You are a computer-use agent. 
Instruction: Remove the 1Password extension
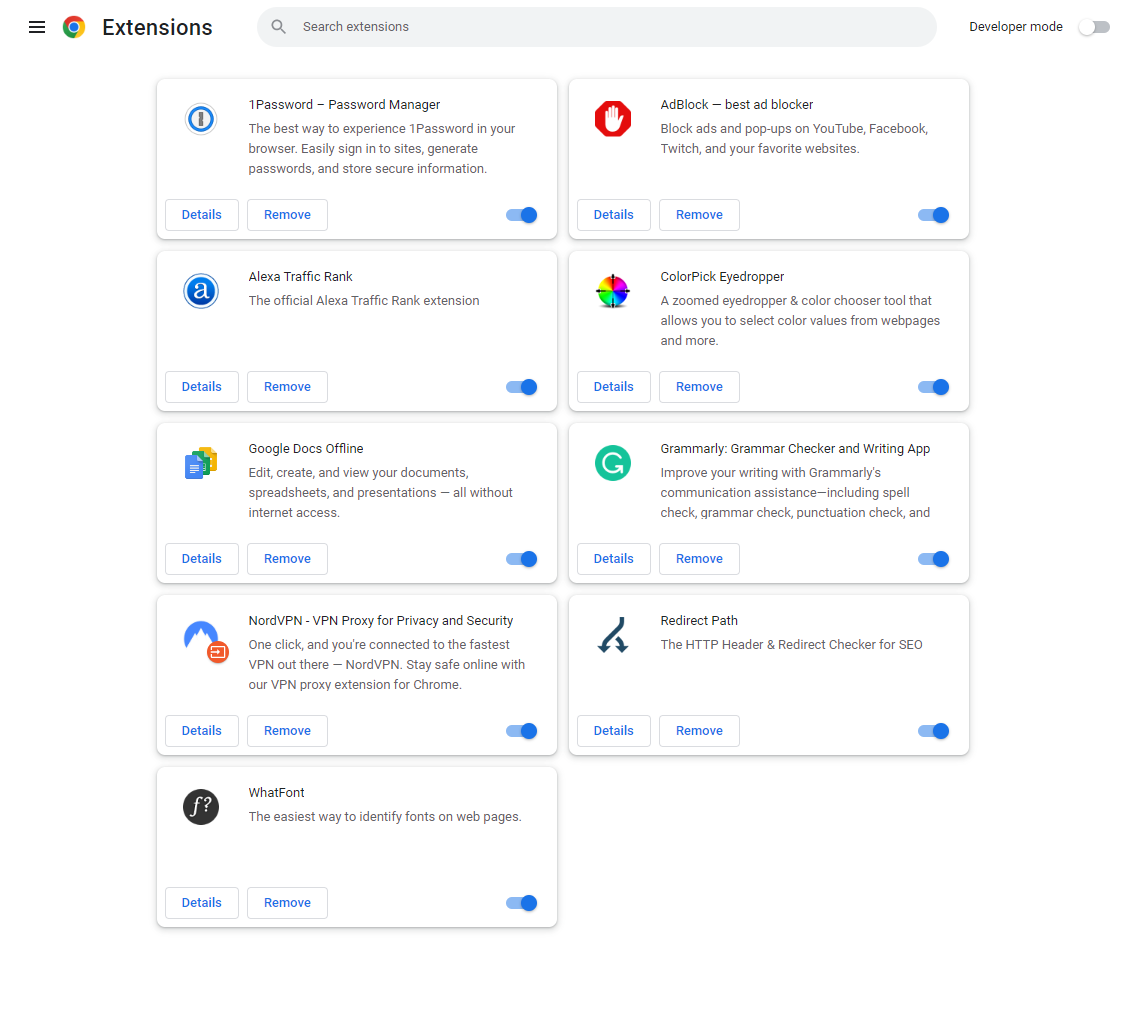click(287, 215)
